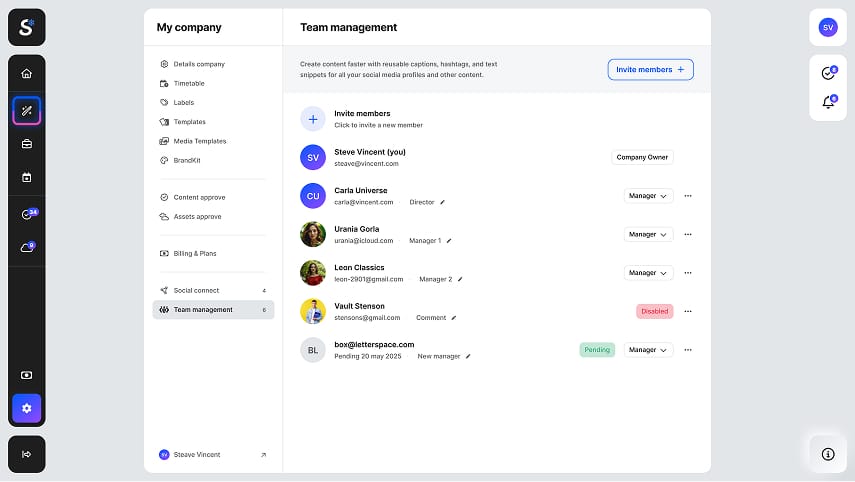This screenshot has height=482, width=855.
Task: Click the bell notifications icon
Action: (x=828, y=102)
